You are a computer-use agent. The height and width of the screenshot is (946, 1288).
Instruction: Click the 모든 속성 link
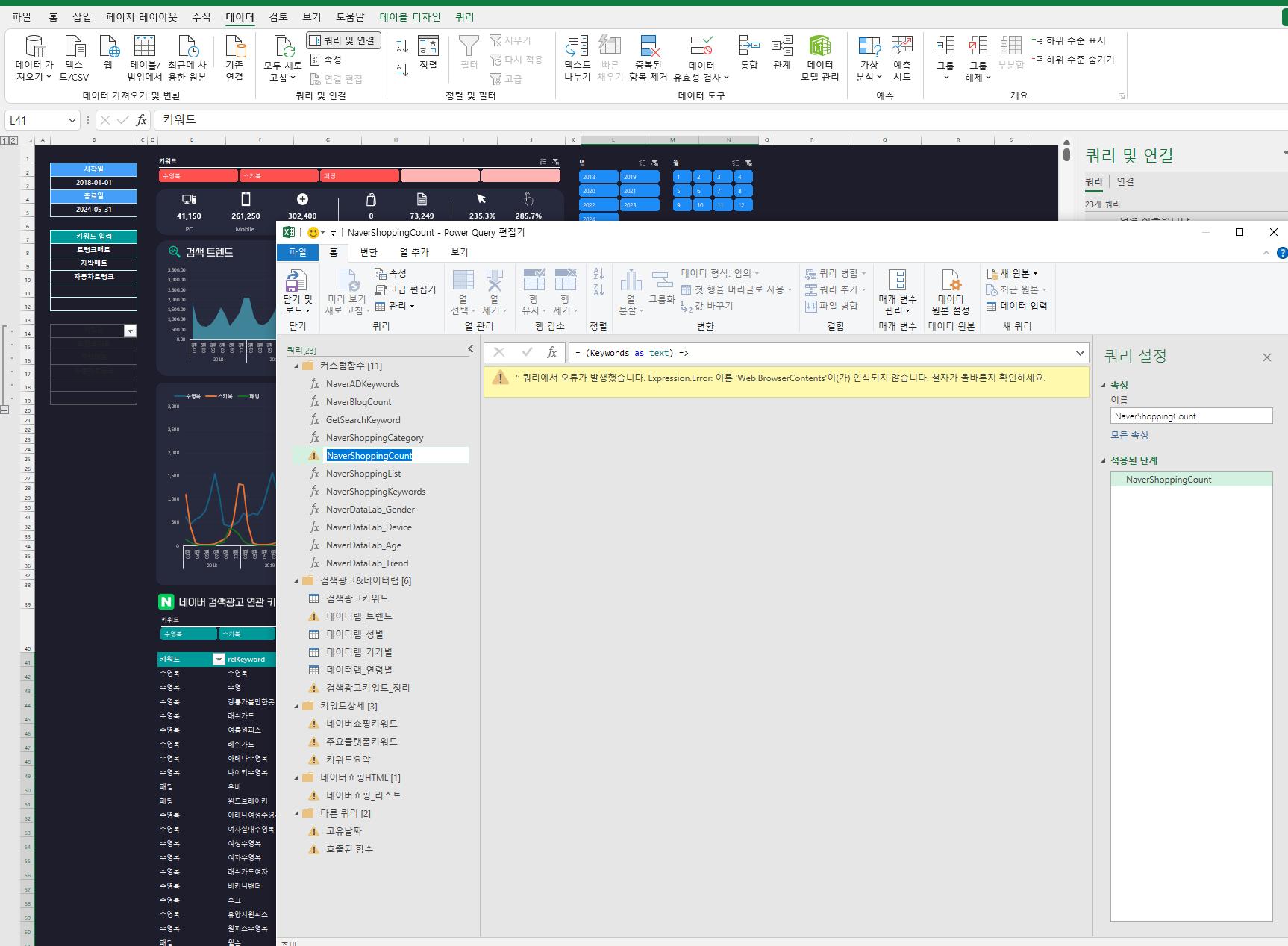tap(1129, 435)
